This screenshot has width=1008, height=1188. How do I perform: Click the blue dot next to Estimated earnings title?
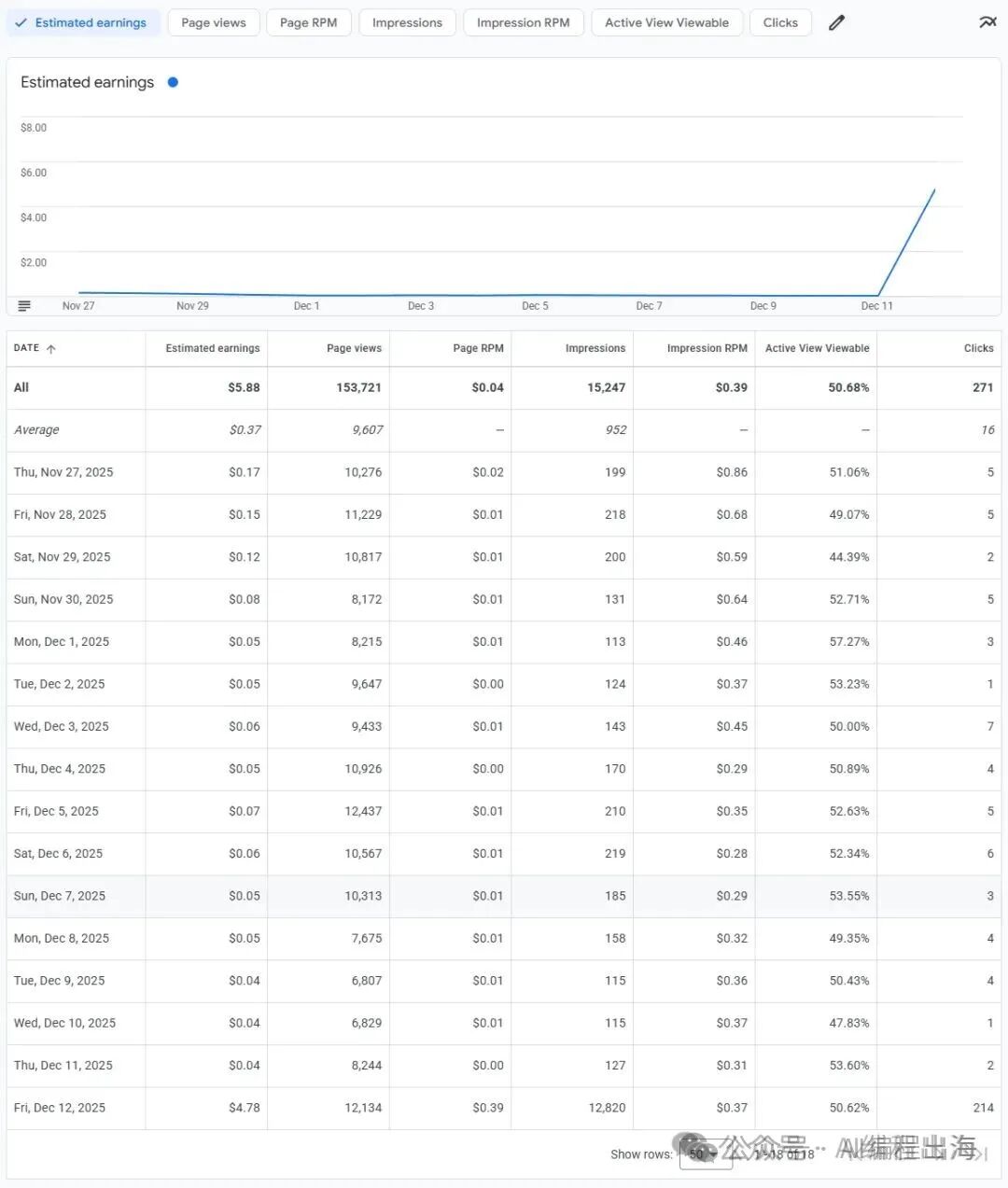click(x=173, y=82)
